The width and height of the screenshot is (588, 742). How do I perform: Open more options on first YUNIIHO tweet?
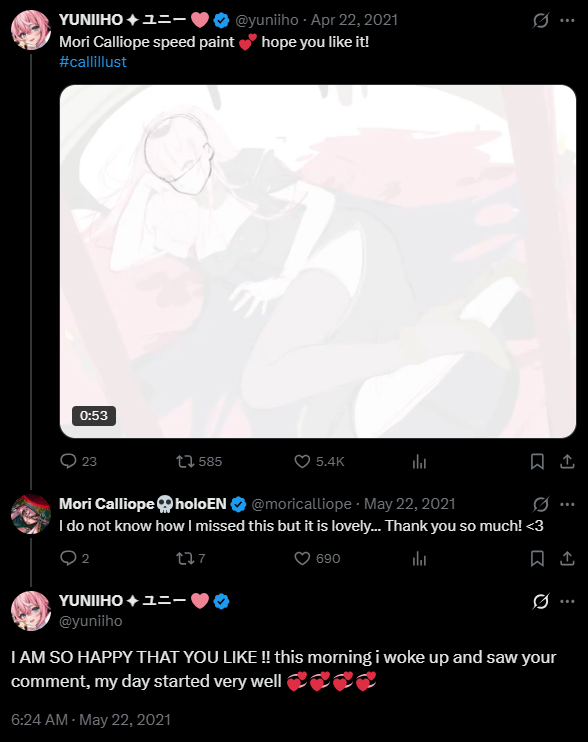click(x=567, y=20)
